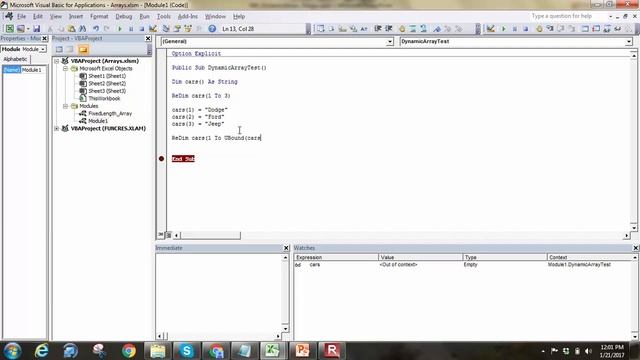Click View Code in Project panel
Image resolution: width=640 pixels, height=360 pixels.
[59, 49]
